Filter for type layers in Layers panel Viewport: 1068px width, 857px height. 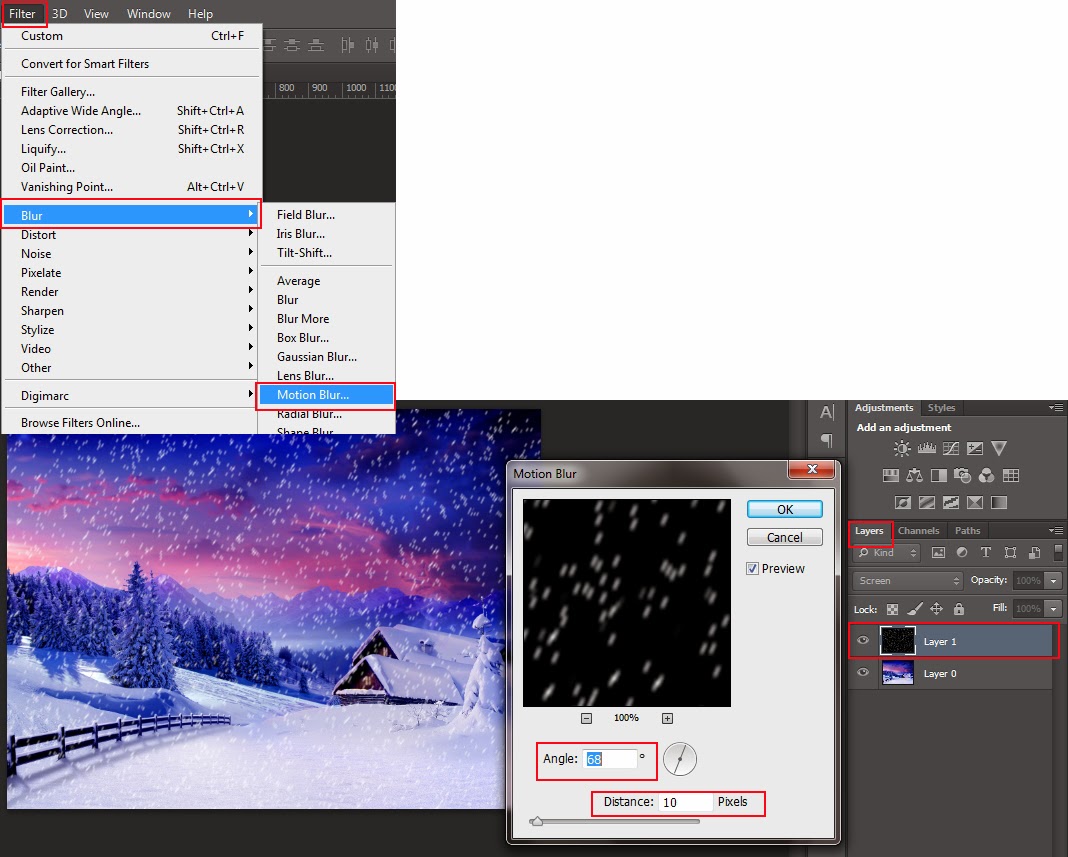tap(987, 553)
